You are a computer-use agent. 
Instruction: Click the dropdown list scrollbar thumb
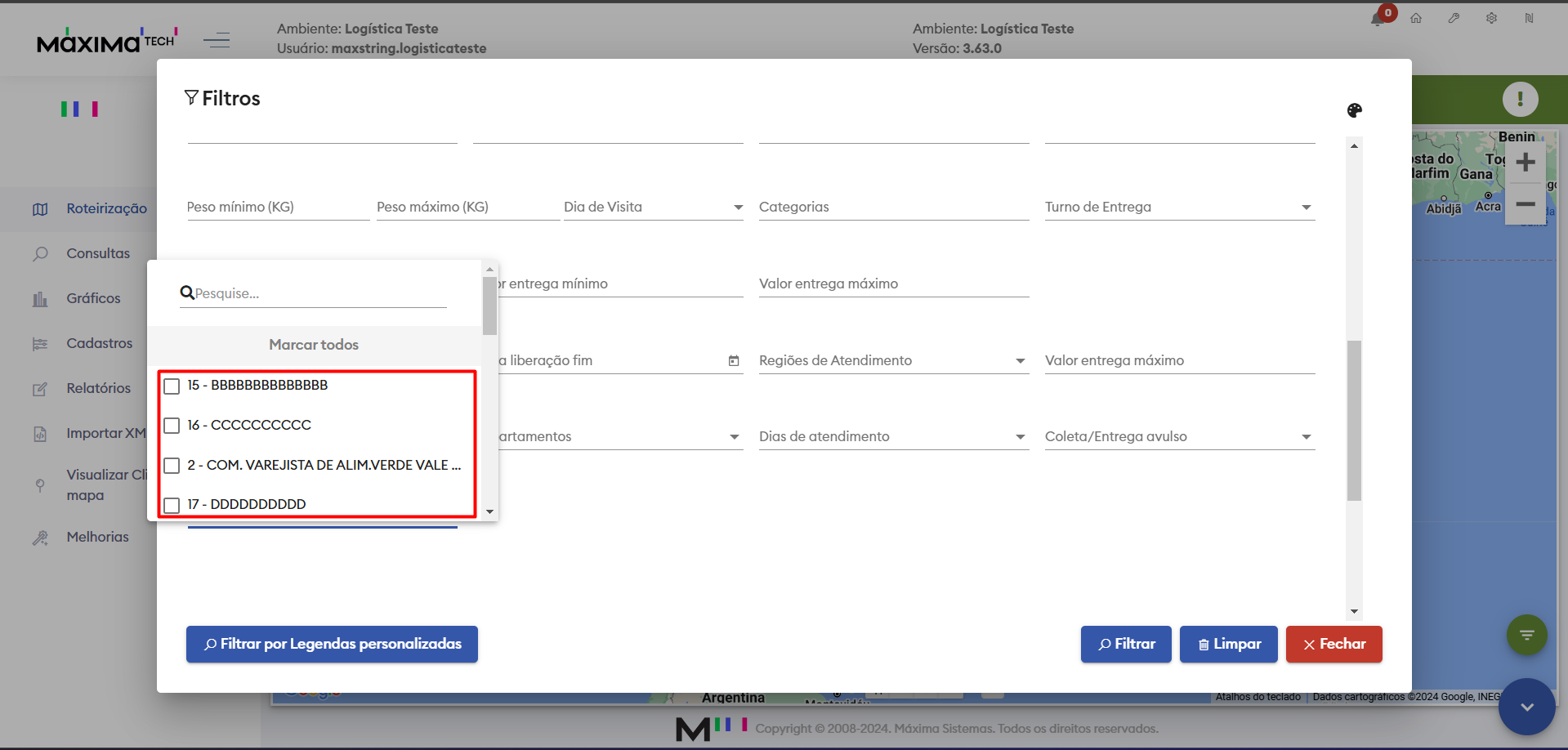tap(489, 306)
